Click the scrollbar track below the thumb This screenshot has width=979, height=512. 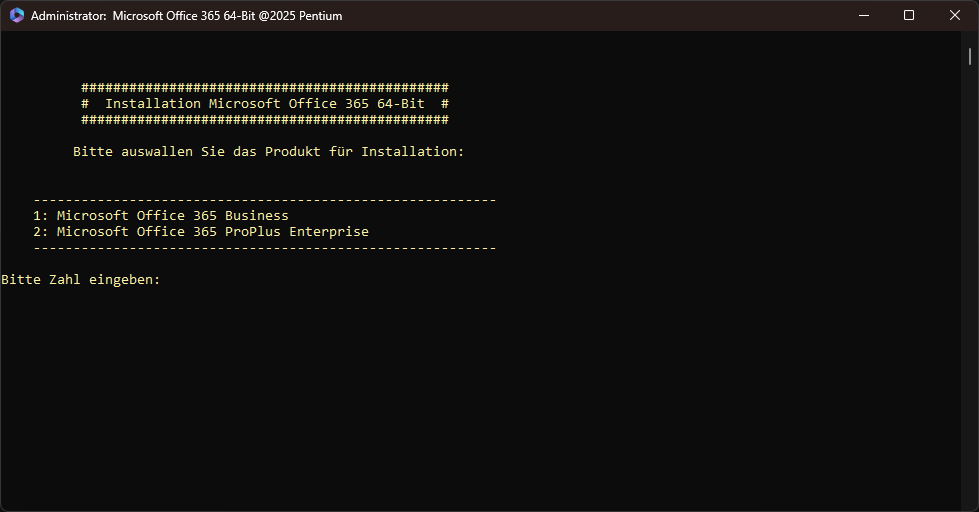[x=970, y=300]
